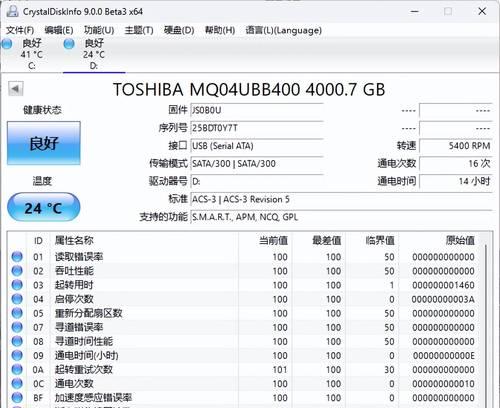500x408 pixels.
Task: Click the blue status circle on C: tab
Action: pyautogui.click(x=7, y=44)
